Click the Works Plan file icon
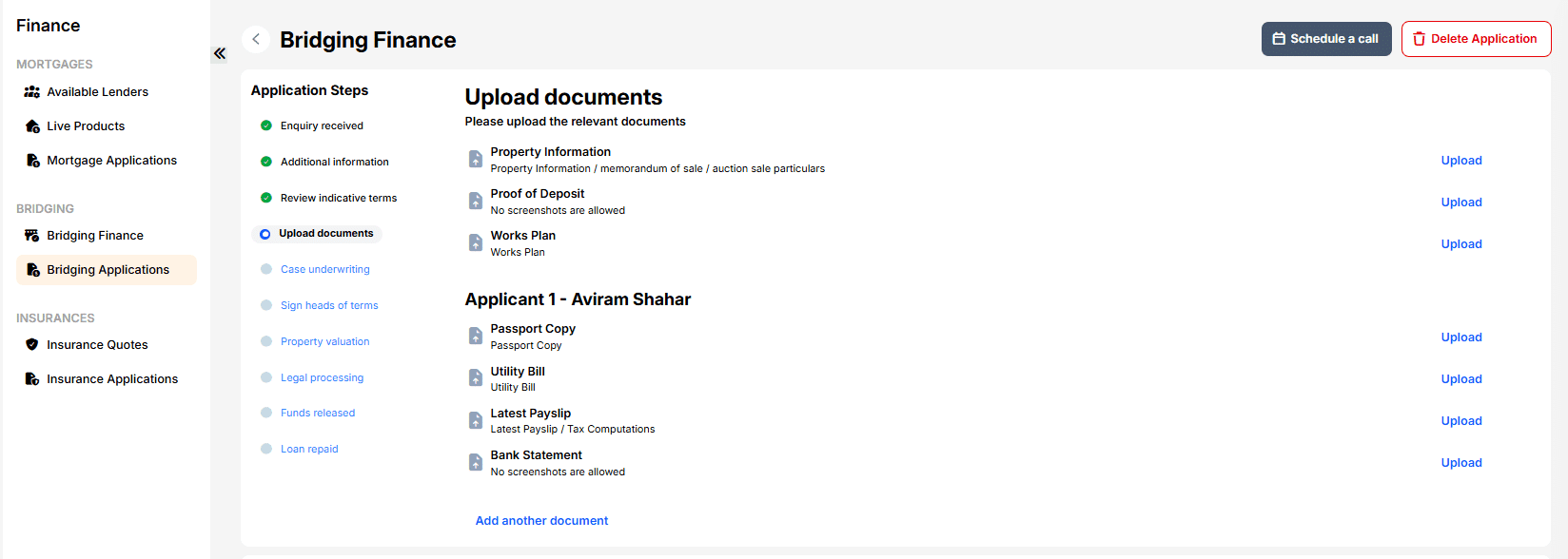Screen dimensions: 1568x559 (476, 242)
